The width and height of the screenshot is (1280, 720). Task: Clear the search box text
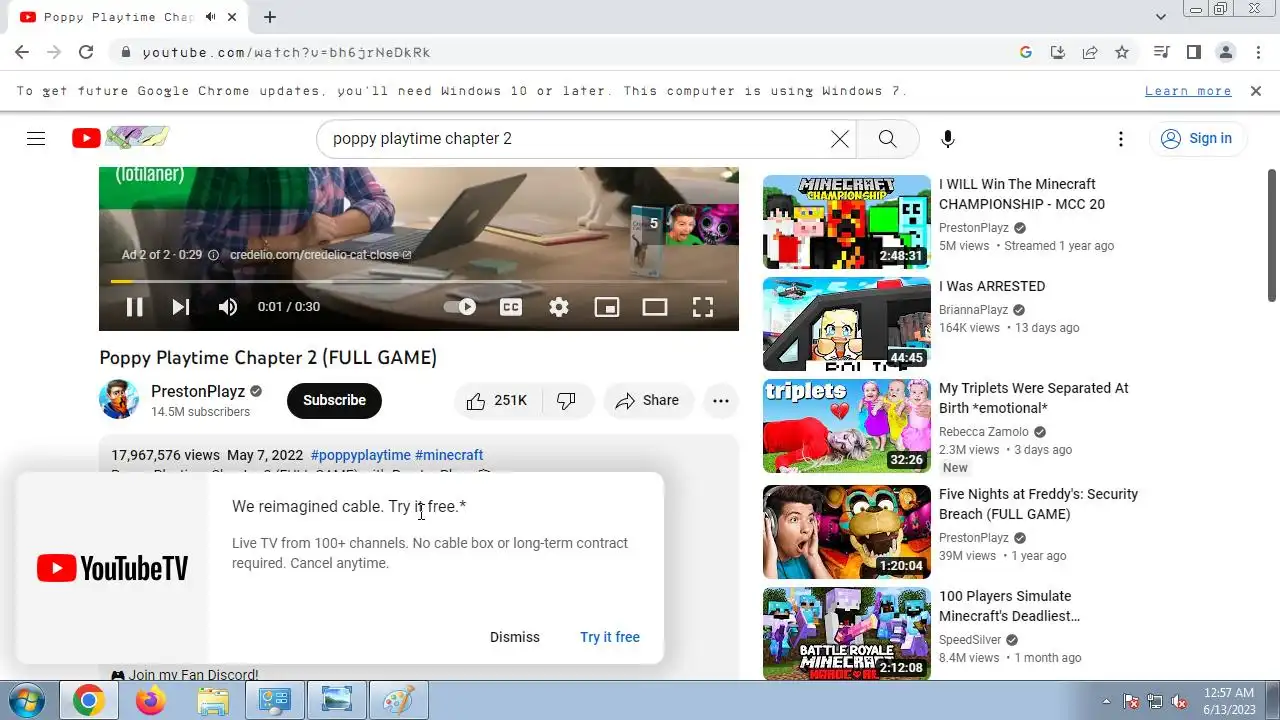click(x=840, y=139)
